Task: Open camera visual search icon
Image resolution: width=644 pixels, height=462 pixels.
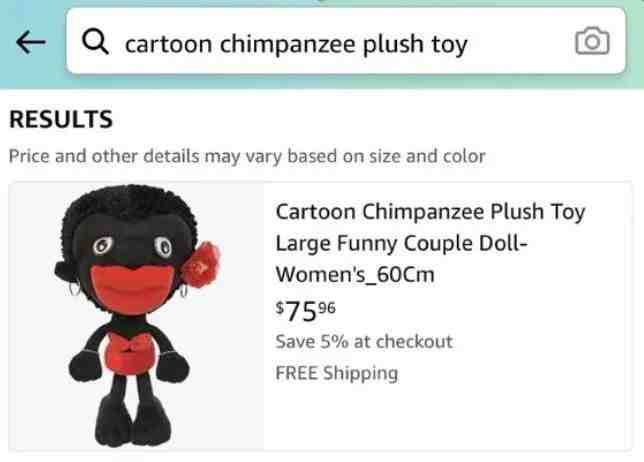Action: coord(592,41)
